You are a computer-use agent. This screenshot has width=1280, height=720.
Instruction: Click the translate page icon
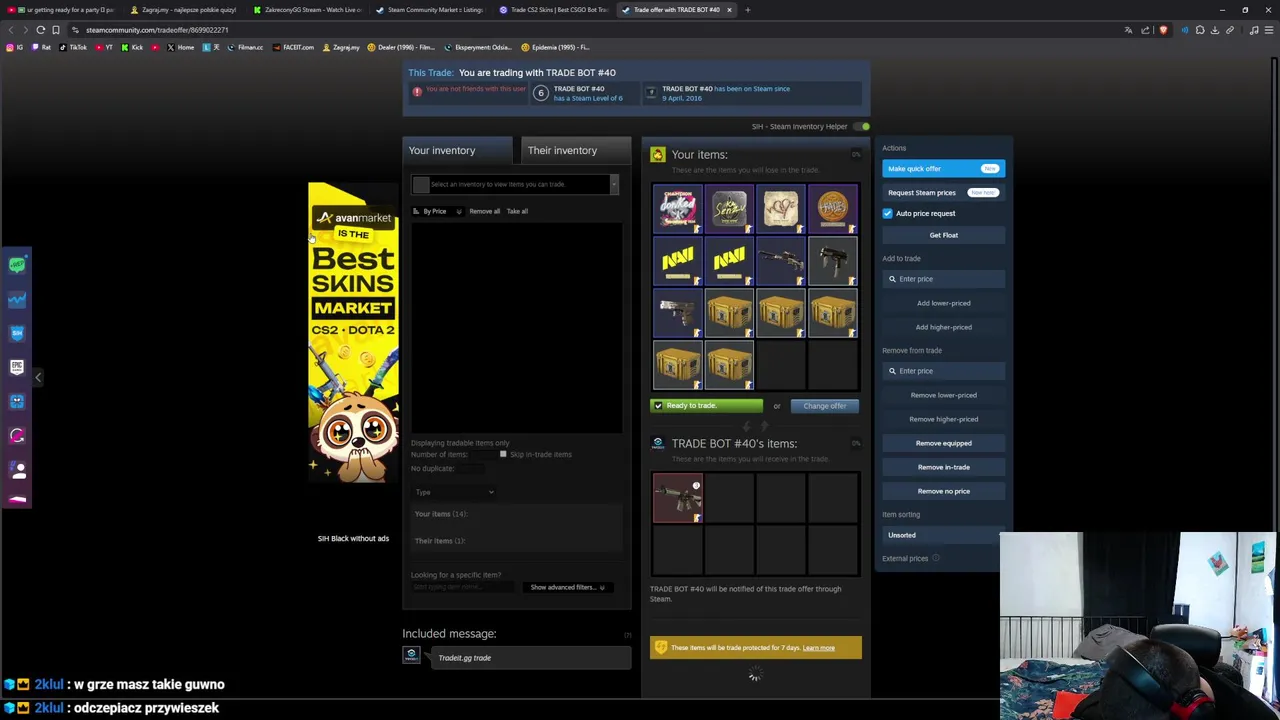[1129, 30]
